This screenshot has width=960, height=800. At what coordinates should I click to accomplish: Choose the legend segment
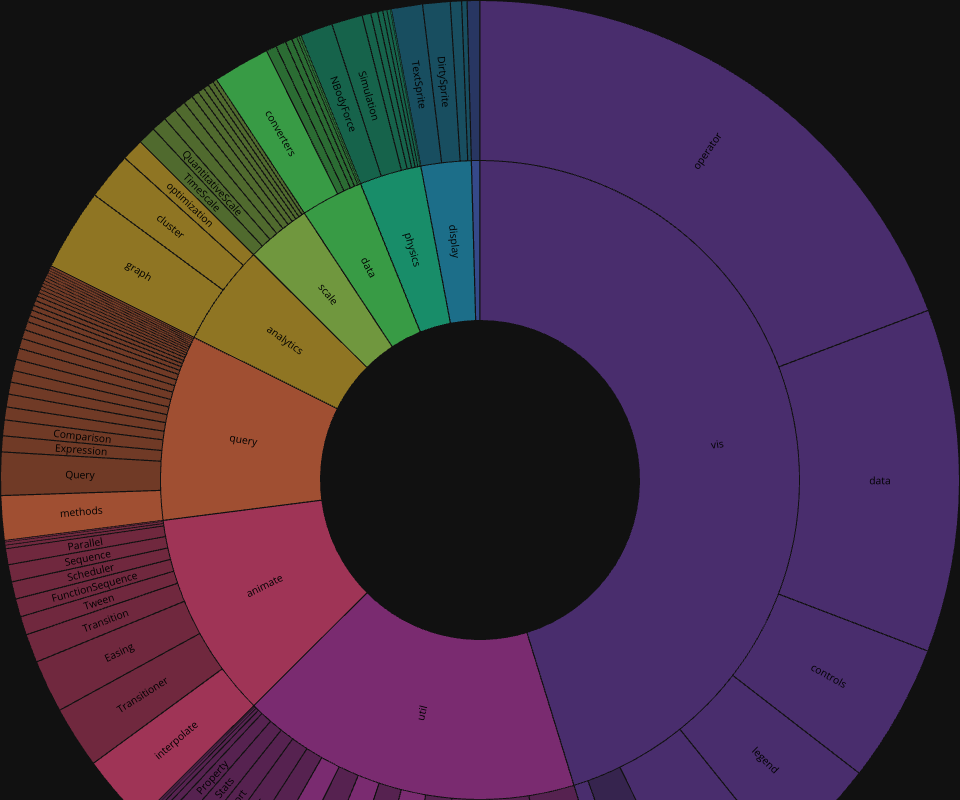[x=765, y=760]
